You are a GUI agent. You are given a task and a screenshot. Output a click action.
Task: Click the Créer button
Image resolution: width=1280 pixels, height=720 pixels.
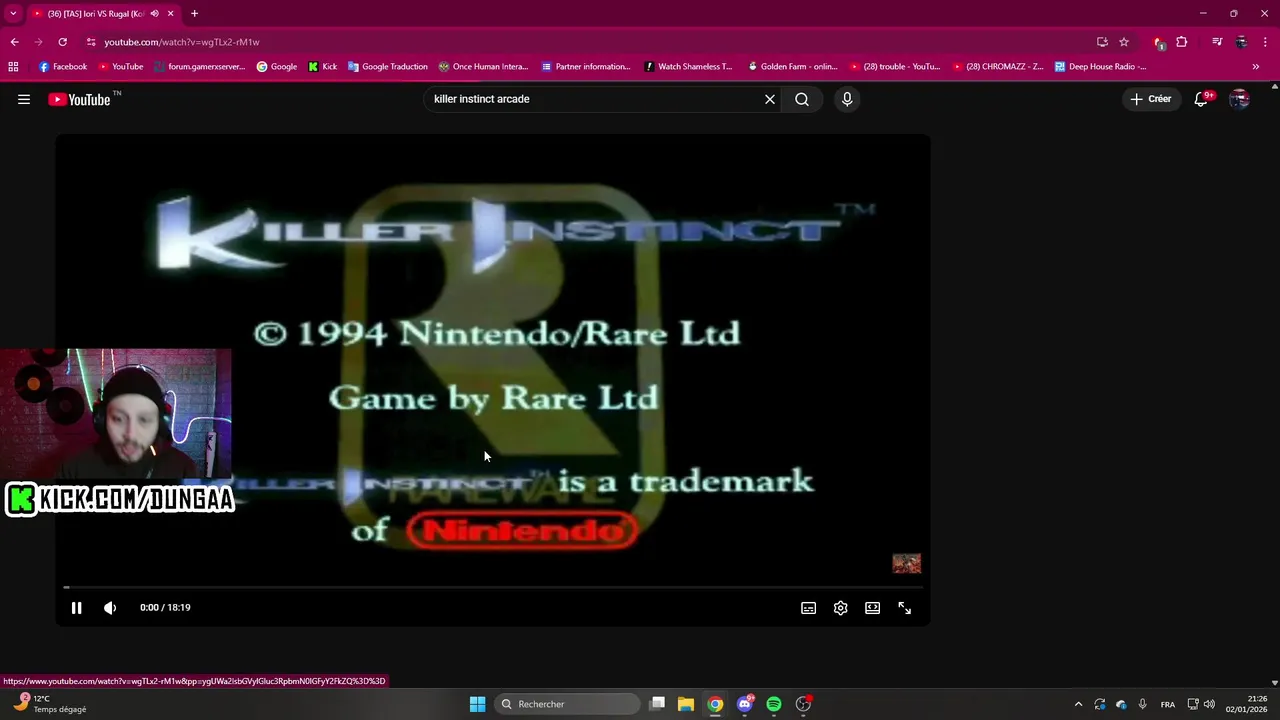click(1150, 99)
